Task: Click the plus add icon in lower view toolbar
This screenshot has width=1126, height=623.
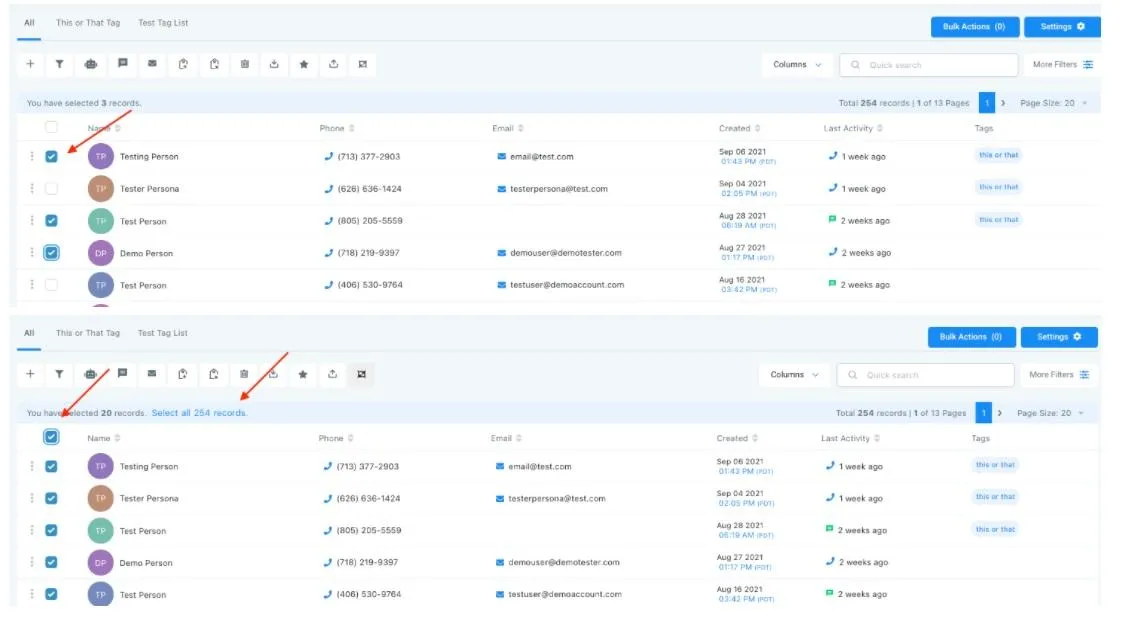Action: tap(30, 374)
